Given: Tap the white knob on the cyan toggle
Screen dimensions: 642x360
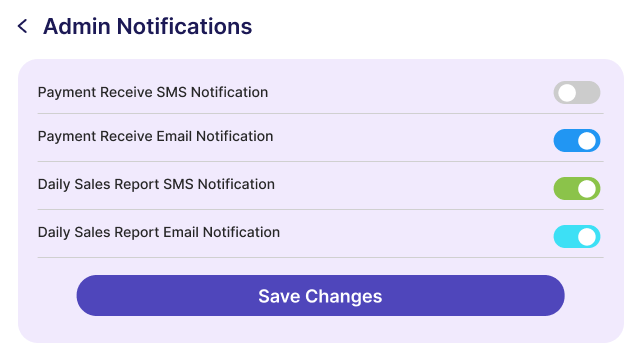Looking at the screenshot, I should coord(587,237).
